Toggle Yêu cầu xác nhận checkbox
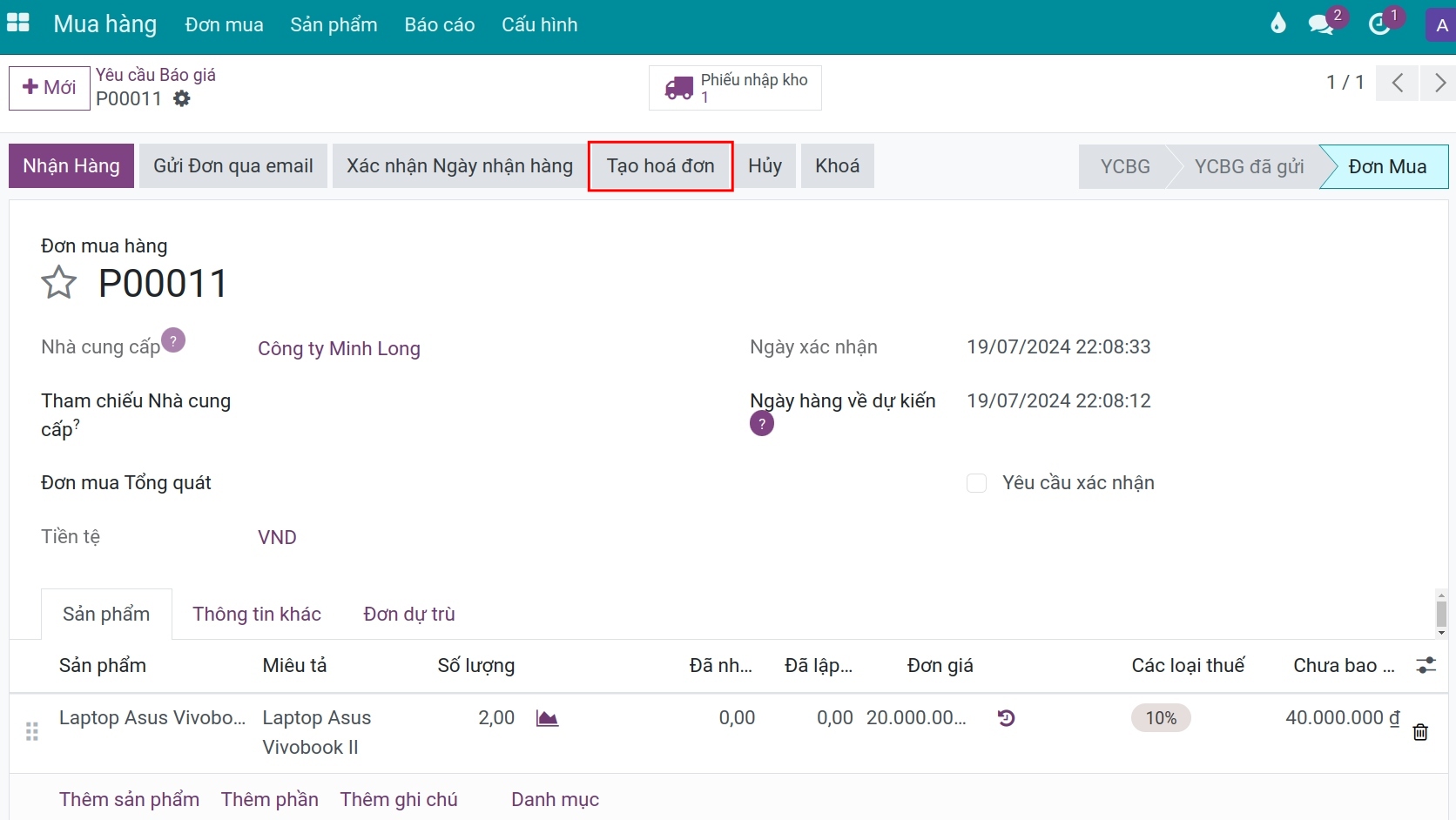 (x=976, y=483)
